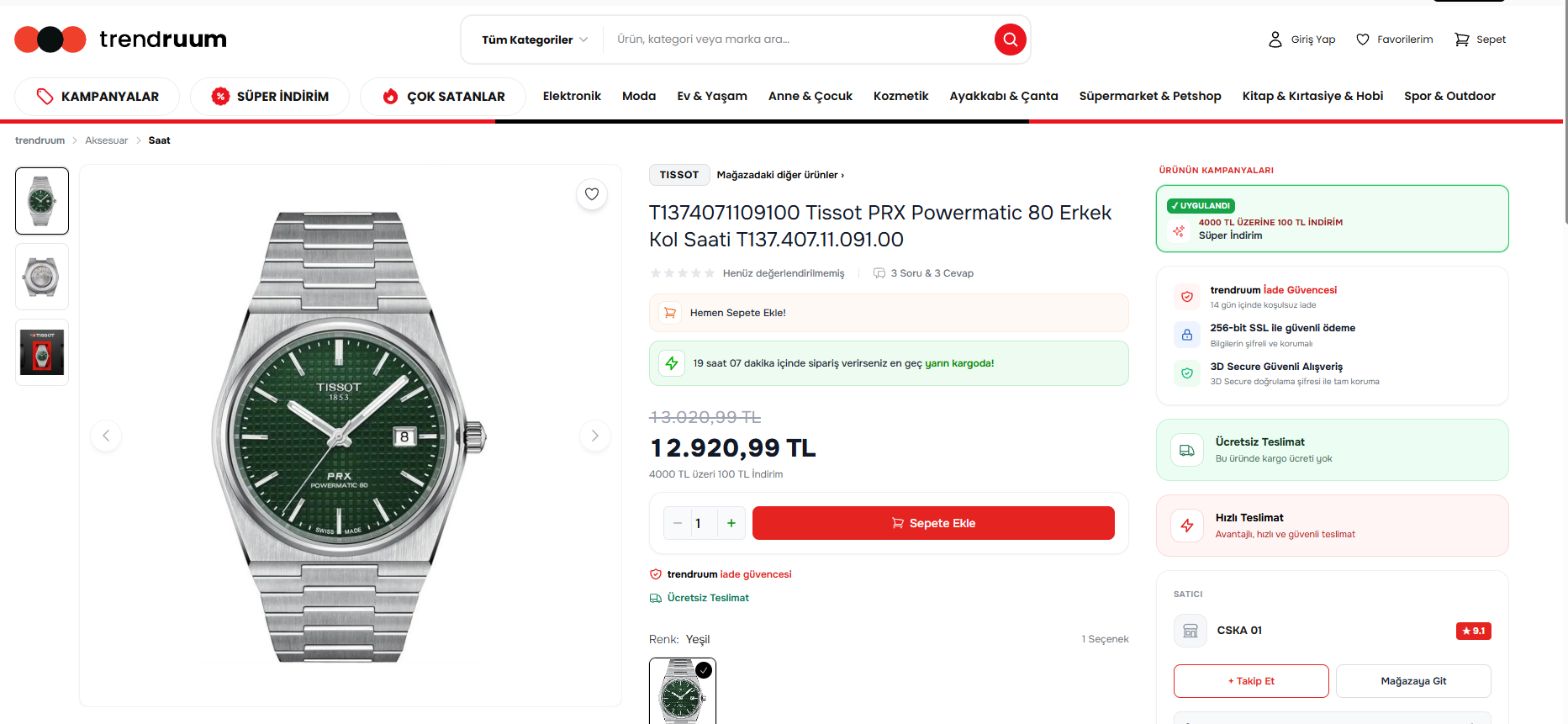The image size is (1568, 724).
Task: Click the Giriş Yap user icon
Action: [x=1275, y=40]
